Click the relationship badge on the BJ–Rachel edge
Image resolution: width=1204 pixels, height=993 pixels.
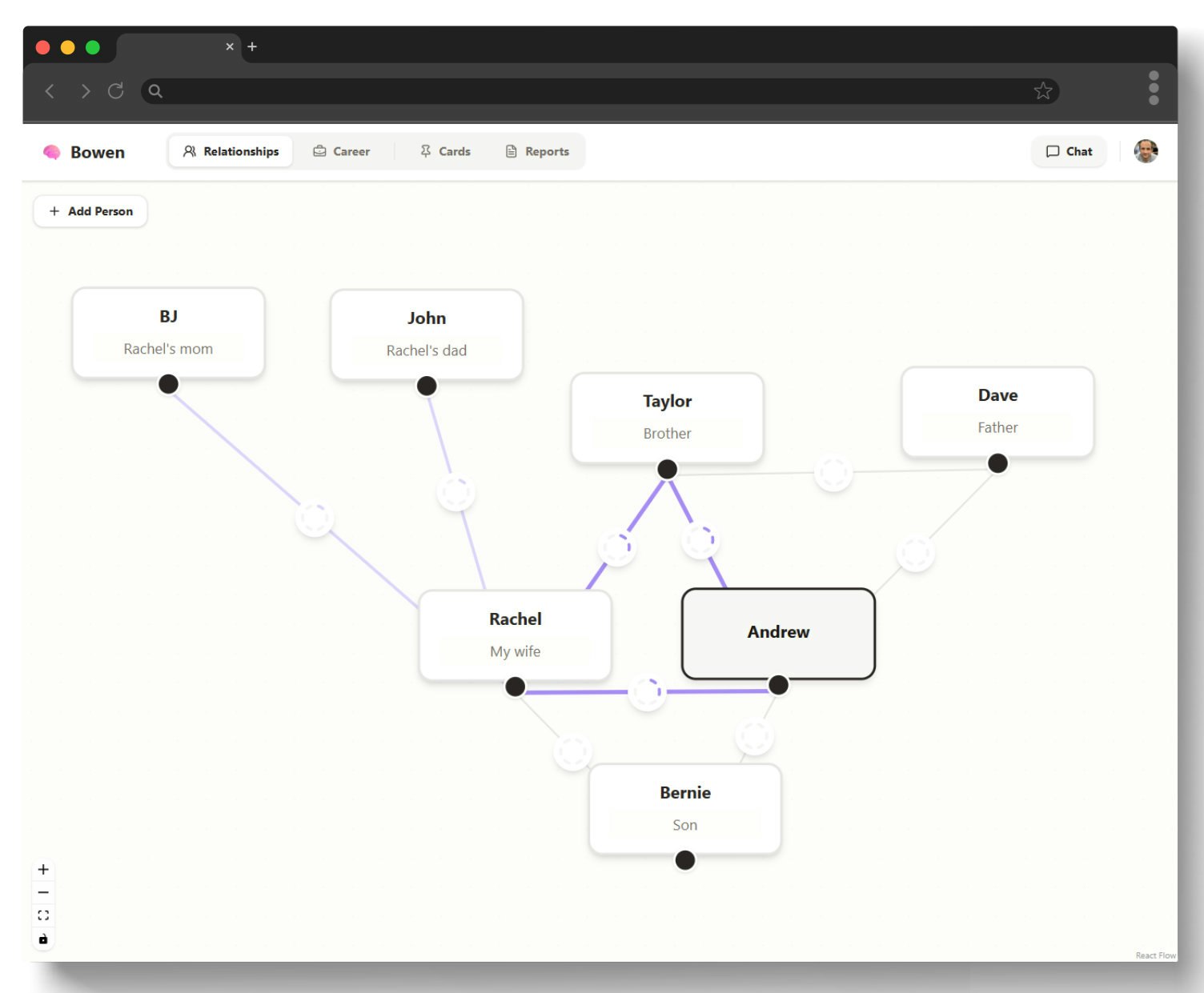coord(313,518)
